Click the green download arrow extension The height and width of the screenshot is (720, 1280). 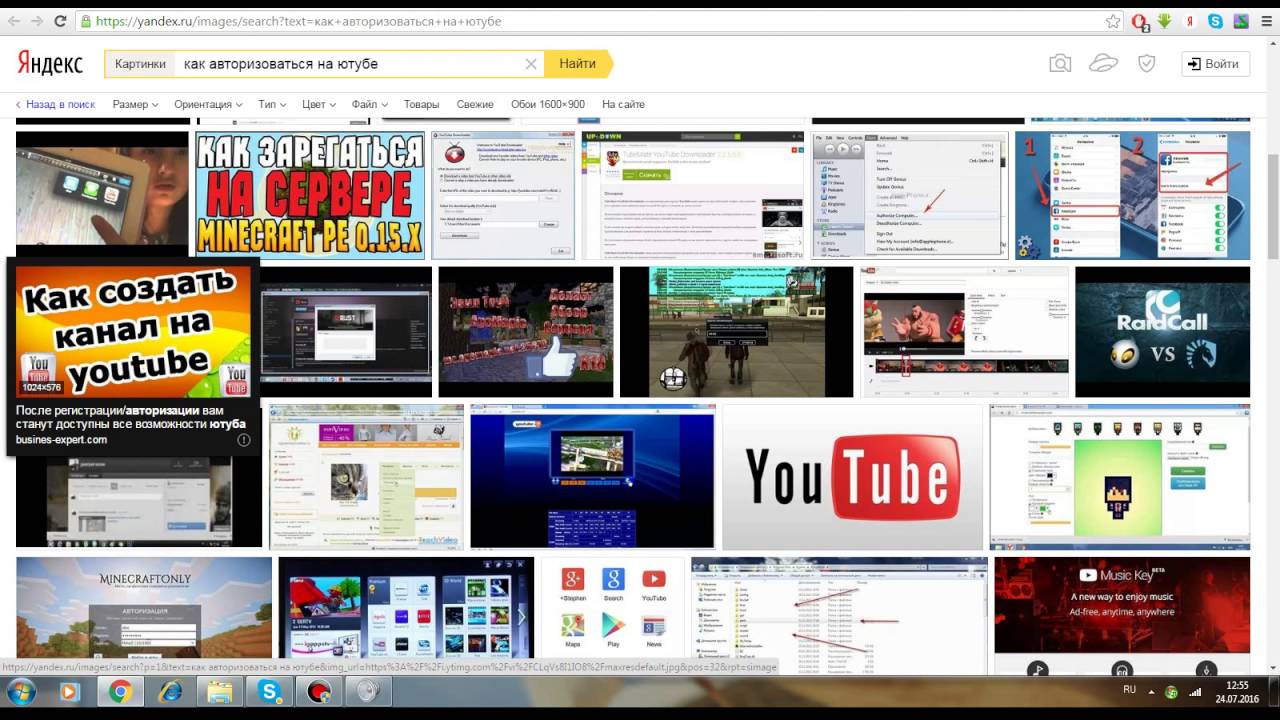1164,21
